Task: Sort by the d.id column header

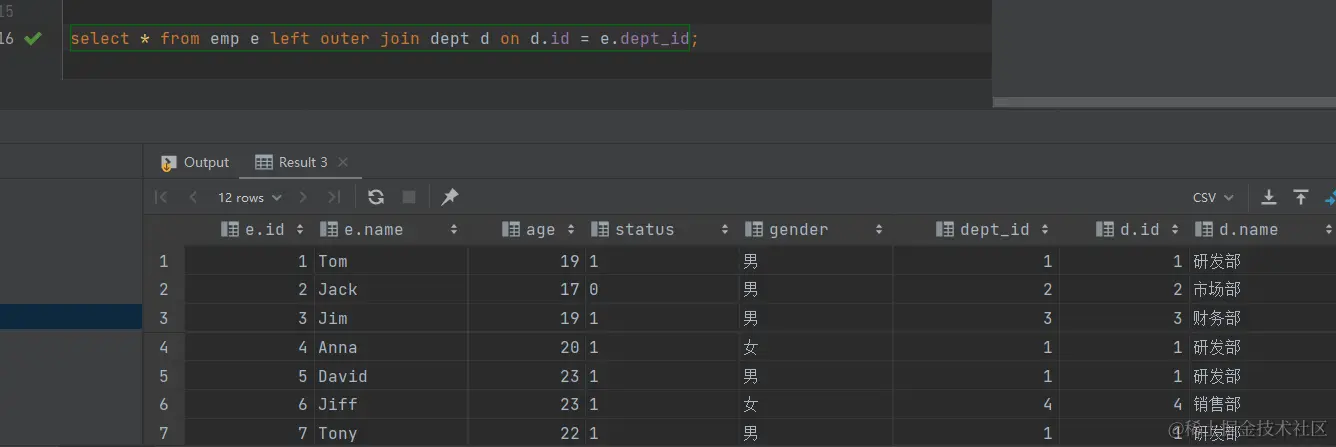Action: click(1124, 229)
